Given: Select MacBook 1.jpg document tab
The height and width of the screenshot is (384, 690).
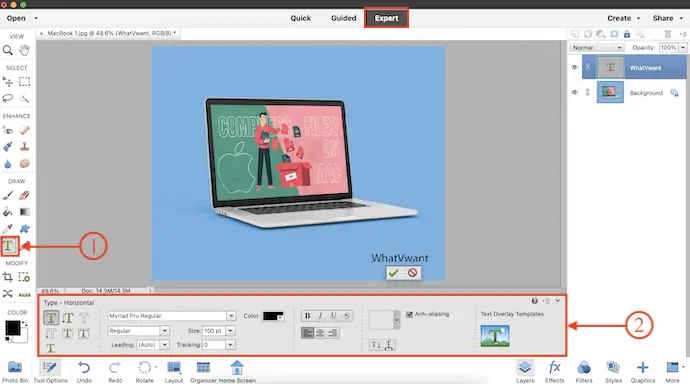Looking at the screenshot, I should [109, 33].
